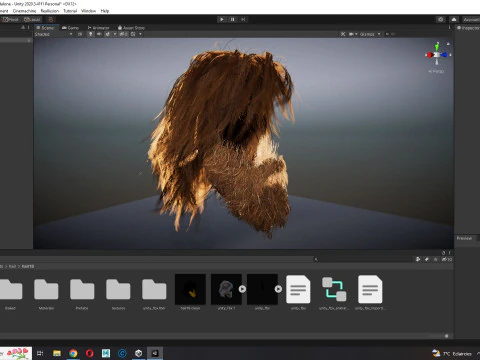Open the Help menu

(x=105, y=11)
